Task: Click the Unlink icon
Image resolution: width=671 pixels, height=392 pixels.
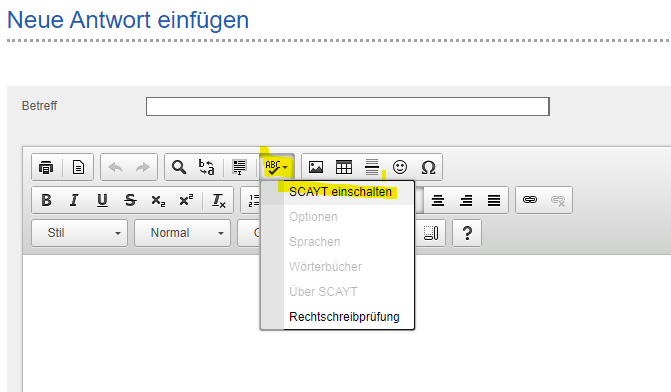Action: point(558,200)
